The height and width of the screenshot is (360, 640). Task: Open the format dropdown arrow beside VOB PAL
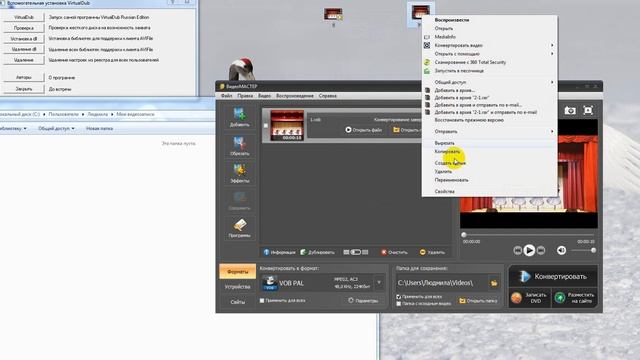pyautogui.click(x=379, y=282)
